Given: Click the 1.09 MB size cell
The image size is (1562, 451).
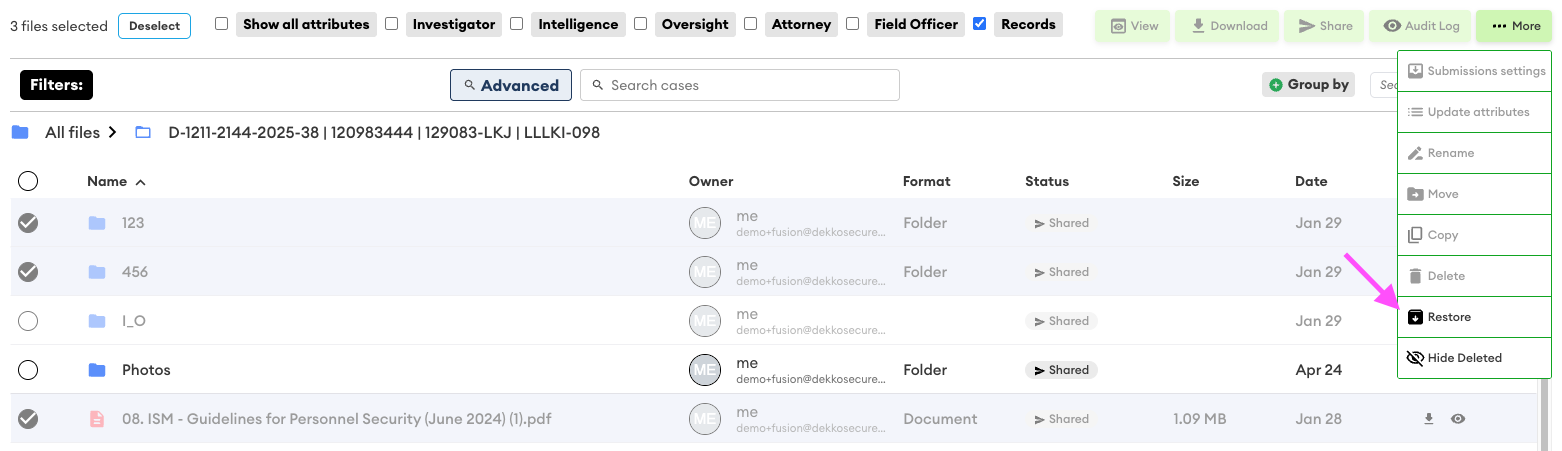Looking at the screenshot, I should (x=1199, y=419).
